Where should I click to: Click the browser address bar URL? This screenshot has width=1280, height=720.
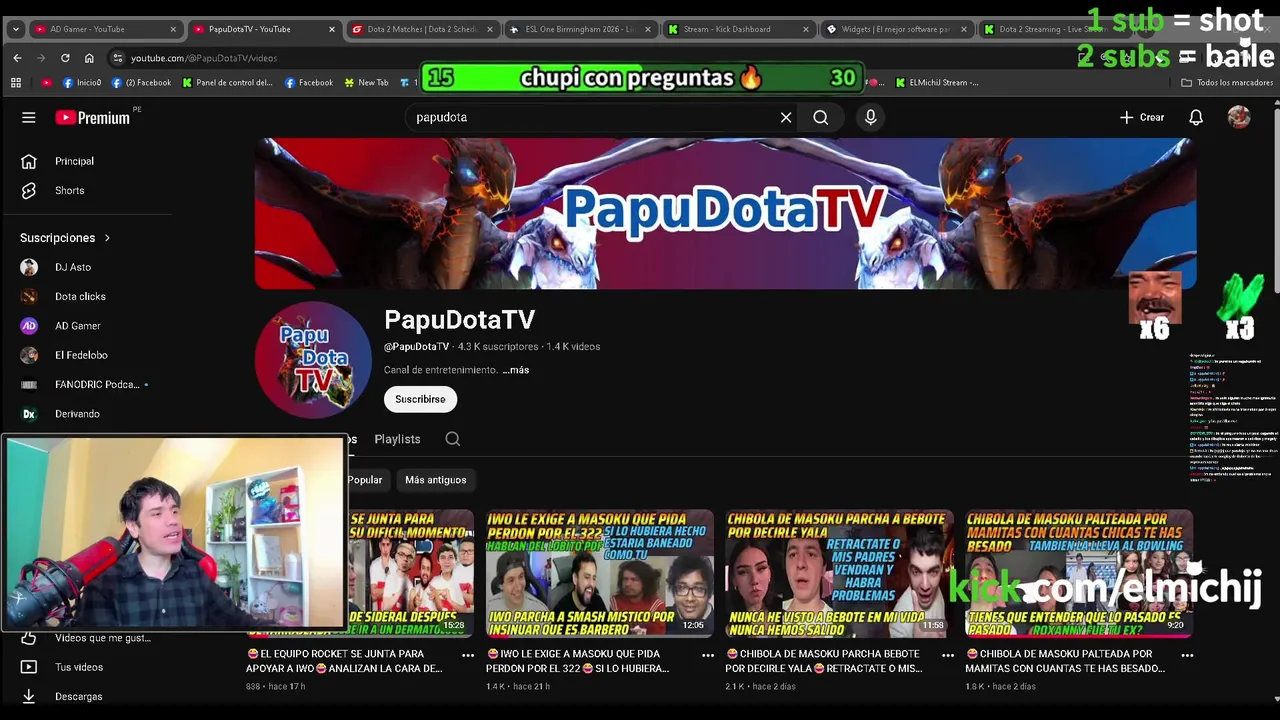[x=204, y=58]
